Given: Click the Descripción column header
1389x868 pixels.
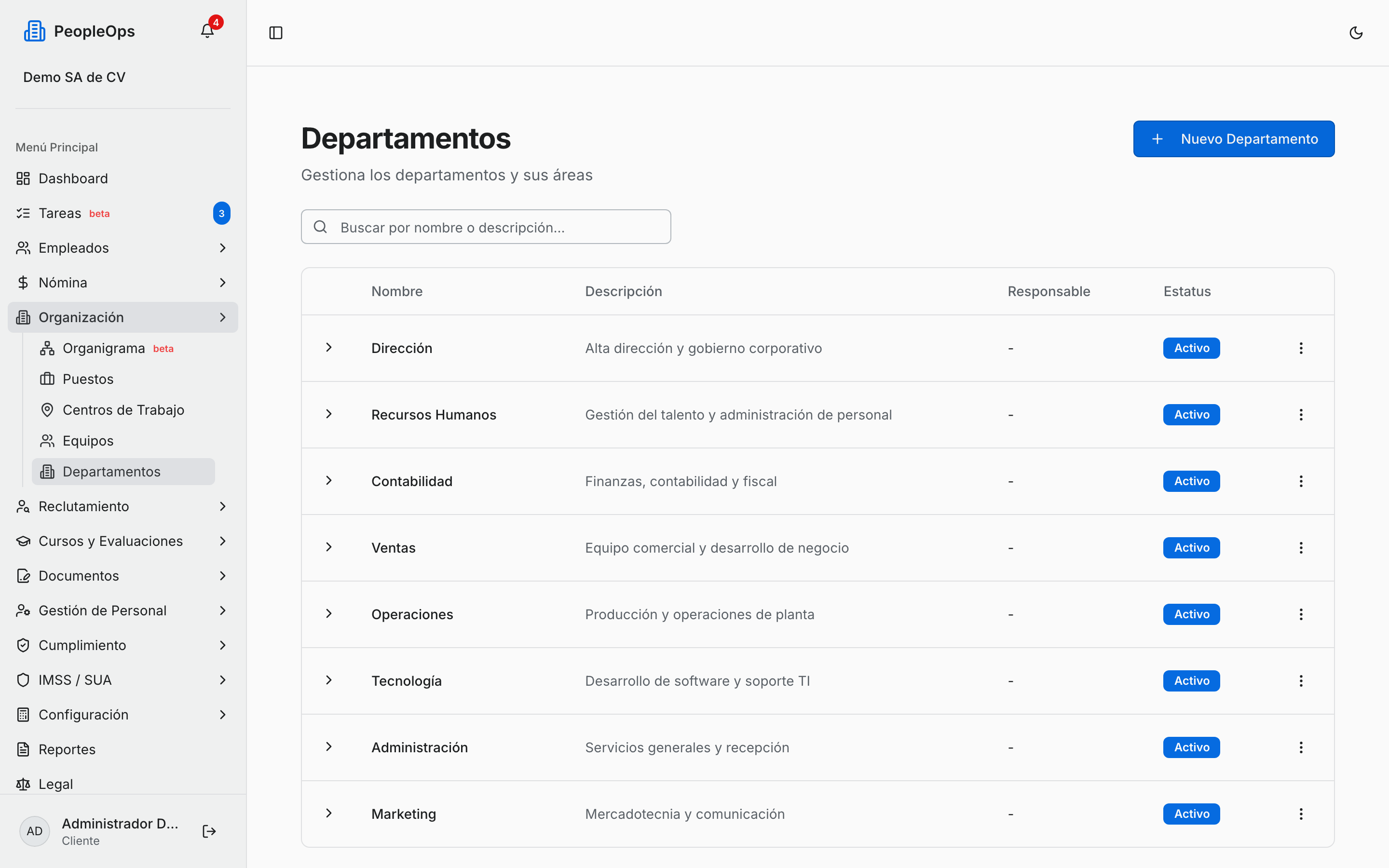Looking at the screenshot, I should point(623,292).
